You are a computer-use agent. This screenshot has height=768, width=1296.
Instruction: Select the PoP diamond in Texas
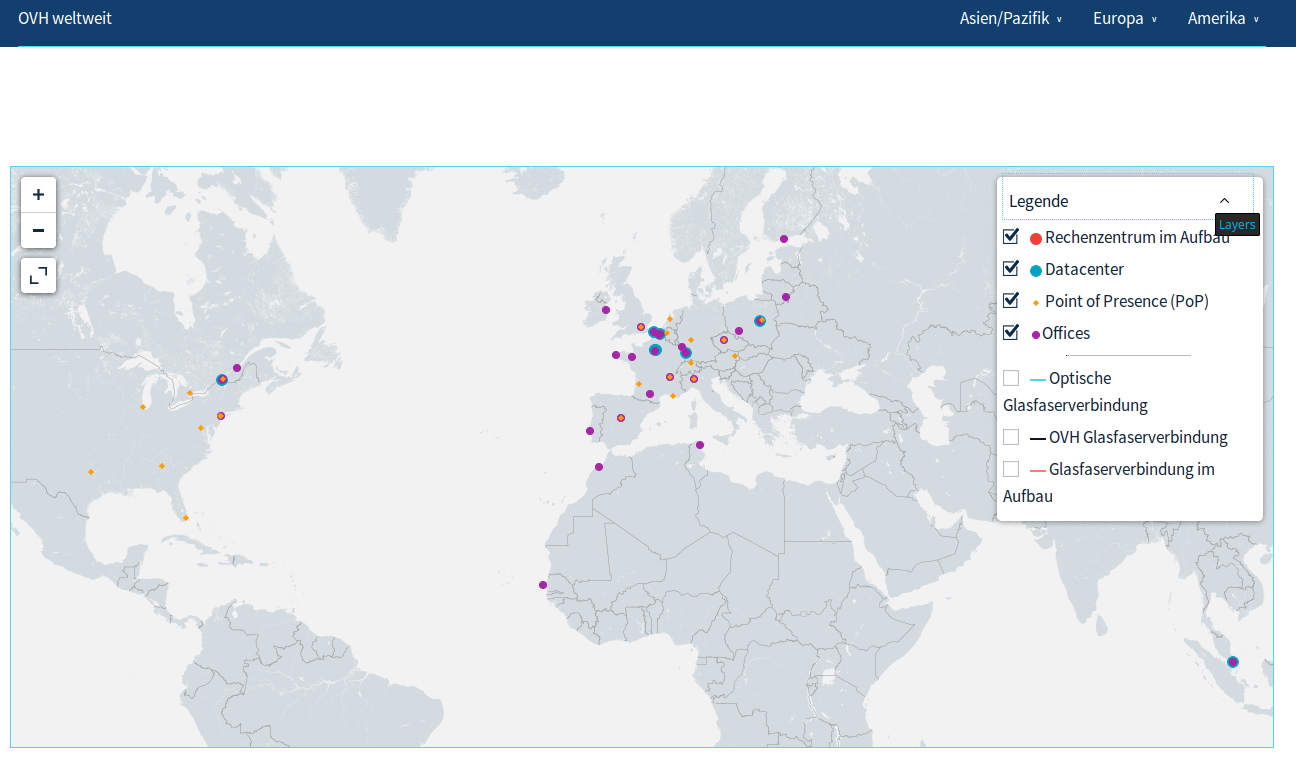click(x=91, y=472)
